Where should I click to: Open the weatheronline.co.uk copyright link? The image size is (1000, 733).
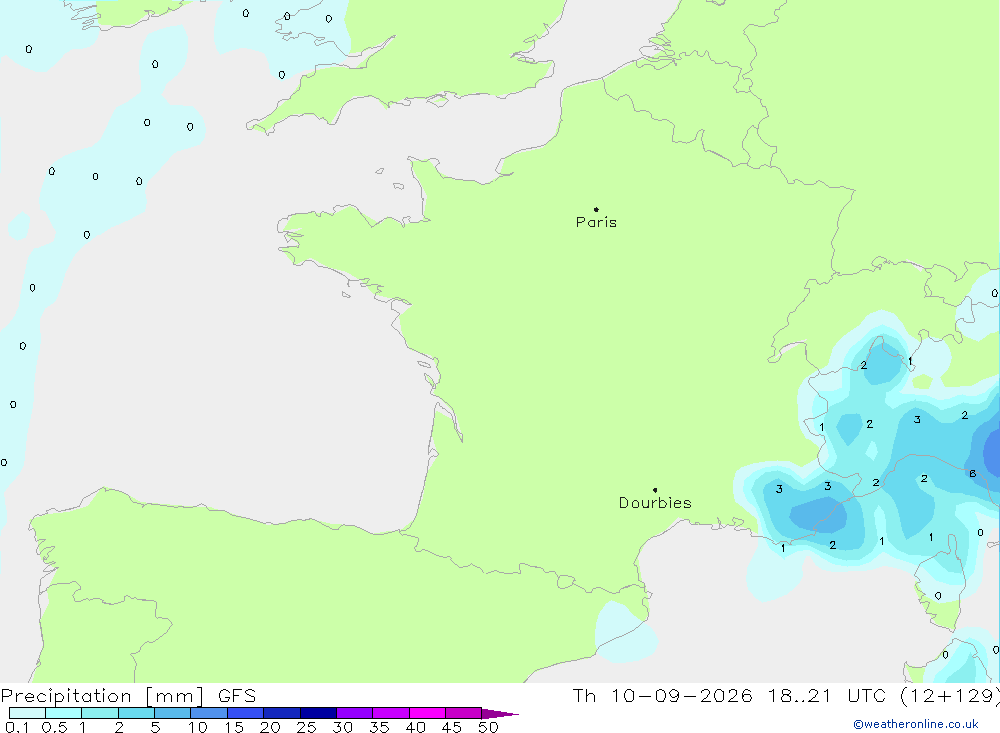point(916,724)
